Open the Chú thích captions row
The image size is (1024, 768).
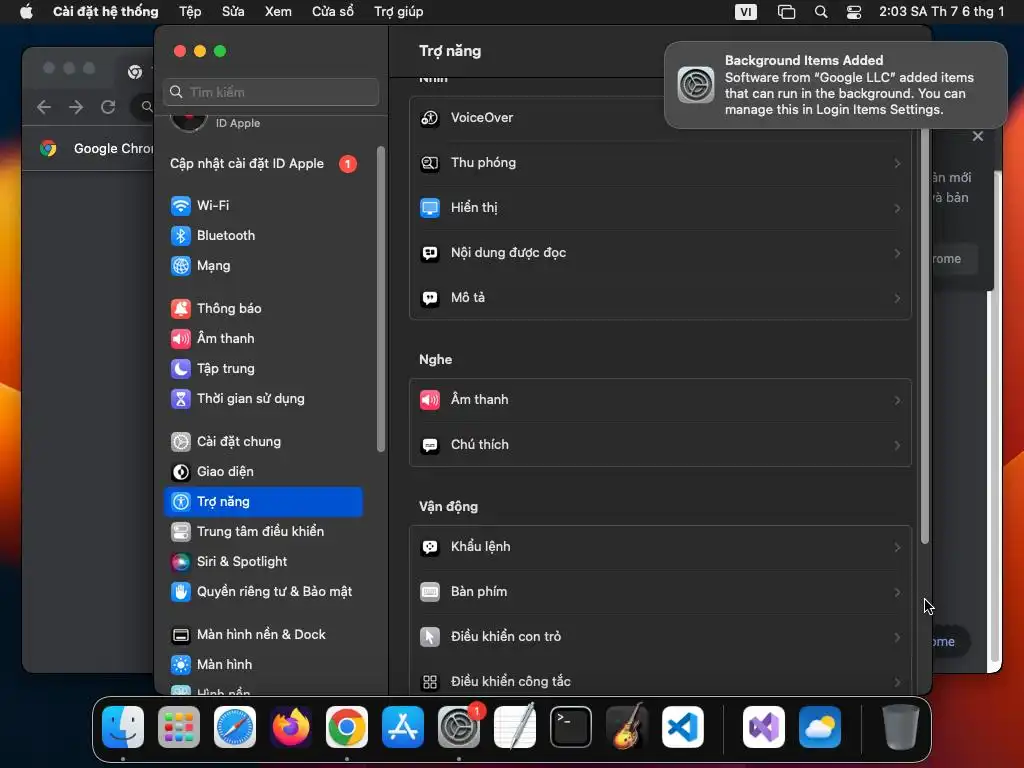660,445
